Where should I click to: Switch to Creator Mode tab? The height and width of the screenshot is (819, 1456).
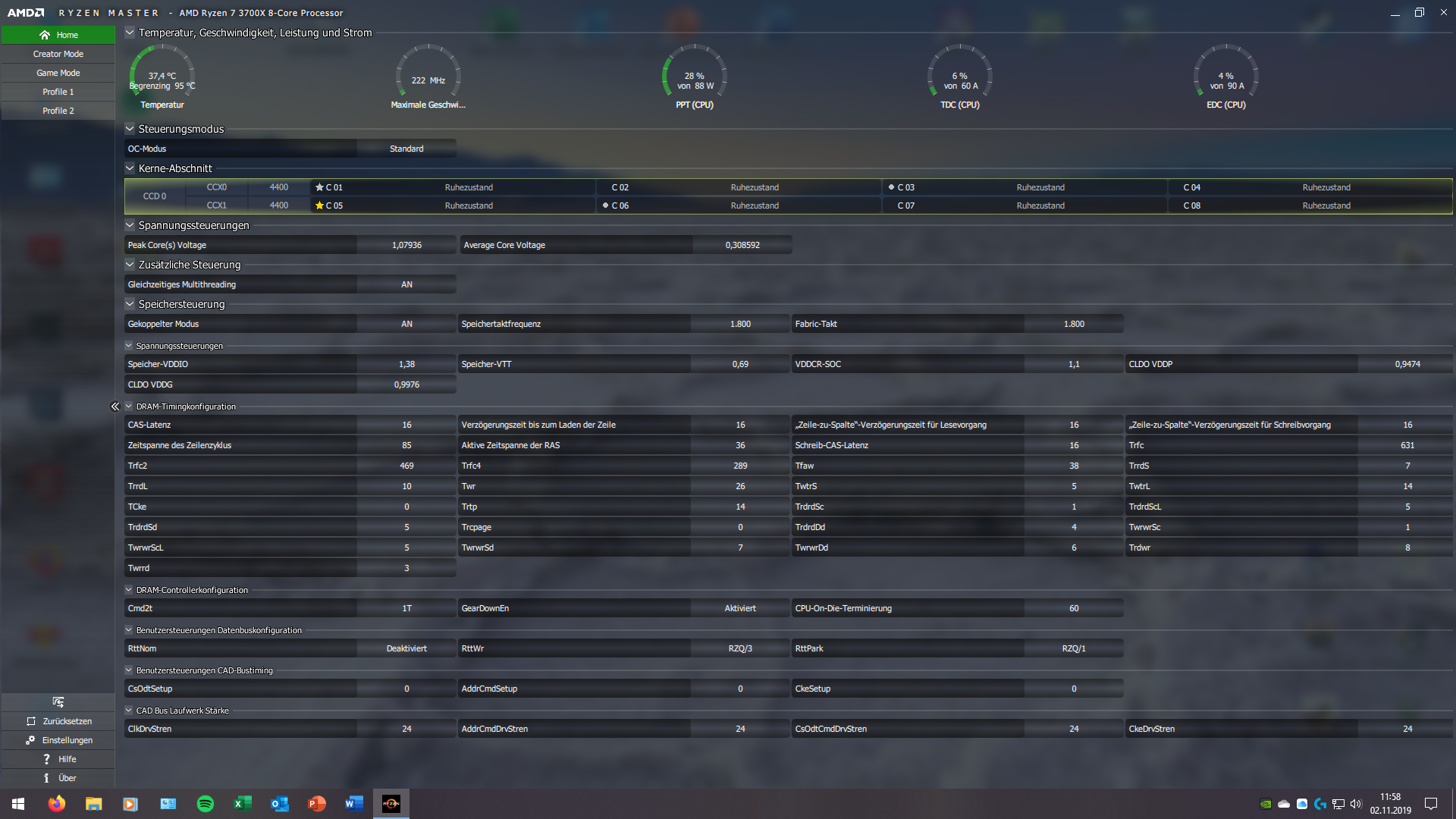[58, 54]
